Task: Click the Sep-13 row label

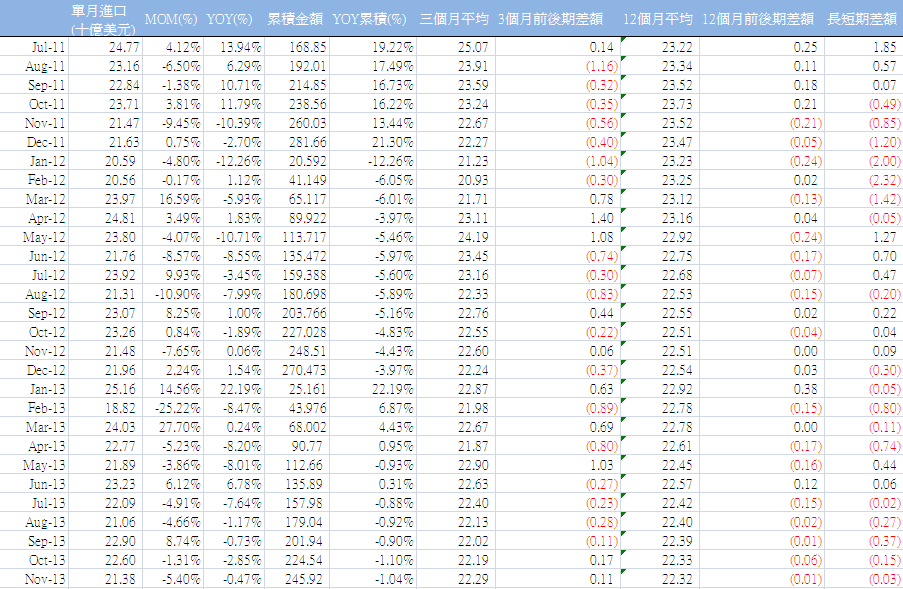Action: (x=47, y=541)
